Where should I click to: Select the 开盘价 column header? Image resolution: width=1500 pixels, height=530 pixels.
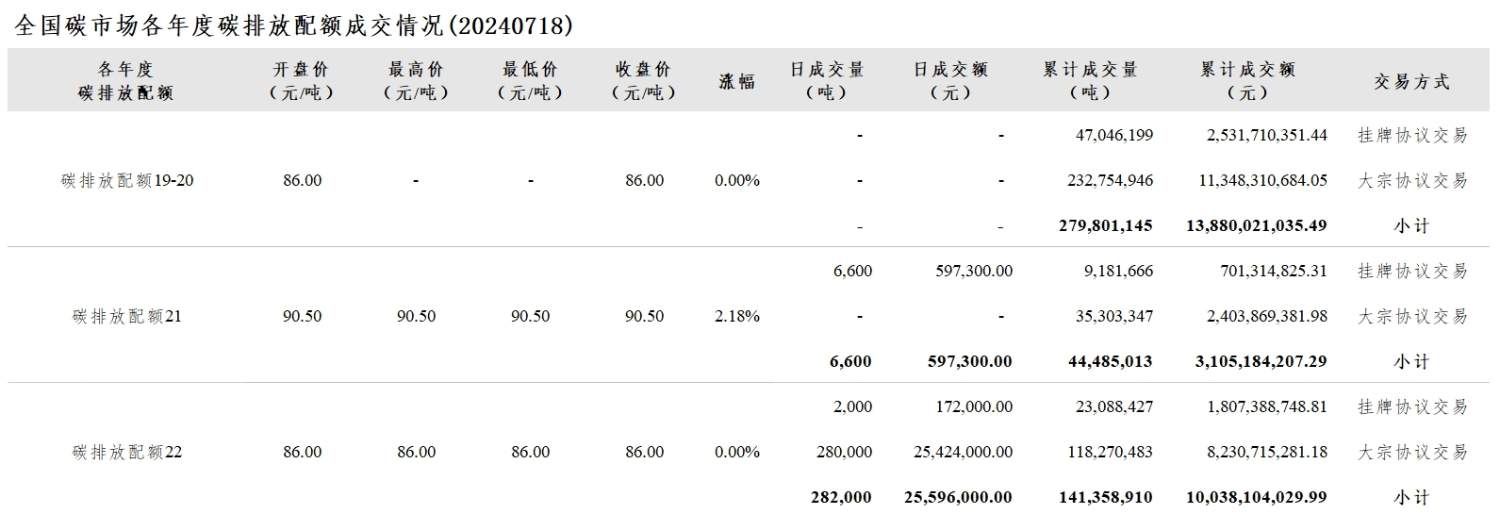click(302, 81)
